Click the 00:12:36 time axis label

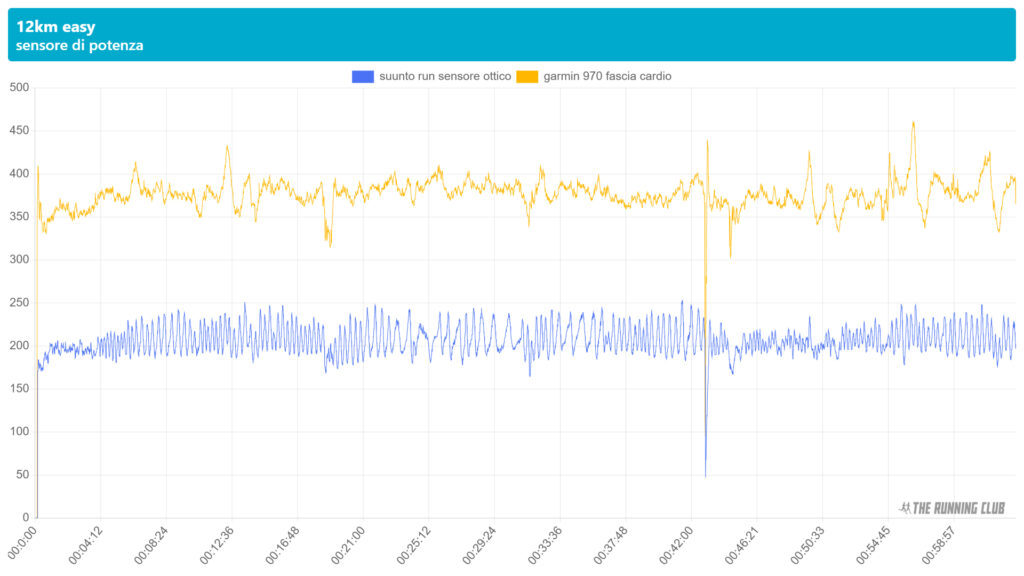tap(218, 545)
